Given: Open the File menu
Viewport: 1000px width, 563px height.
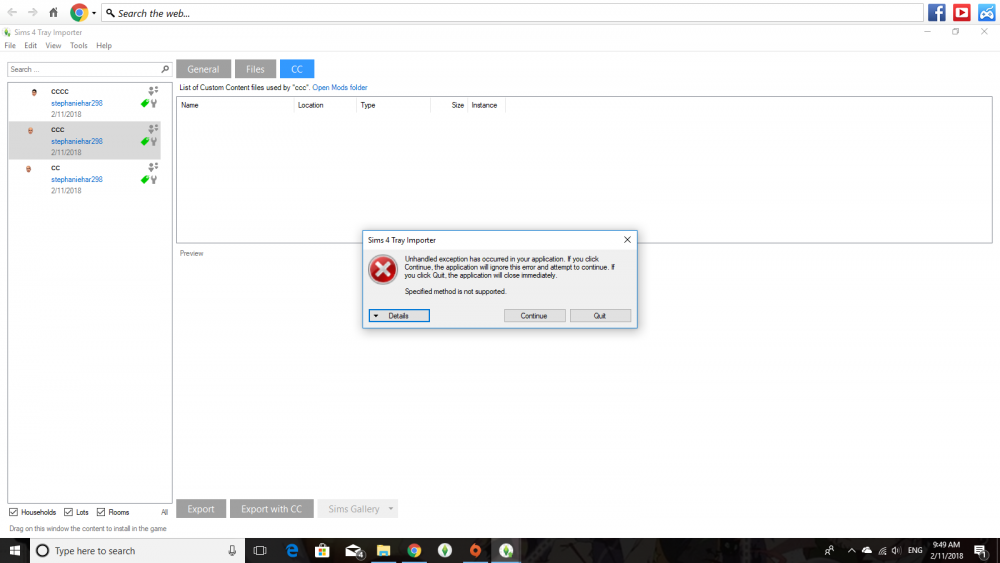Looking at the screenshot, I should [10, 45].
